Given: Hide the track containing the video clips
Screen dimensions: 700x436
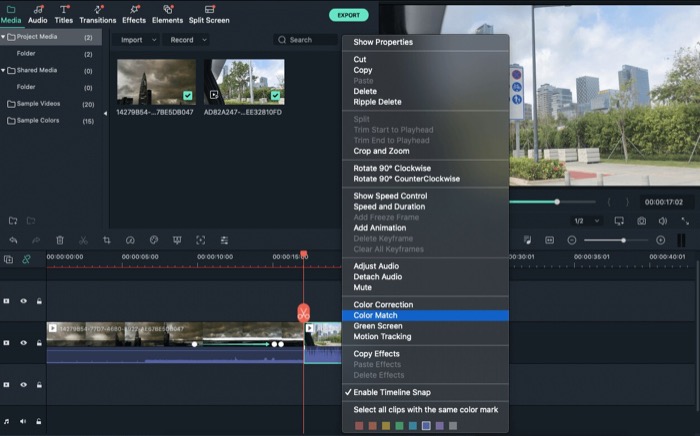Looking at the screenshot, I should [x=23, y=343].
